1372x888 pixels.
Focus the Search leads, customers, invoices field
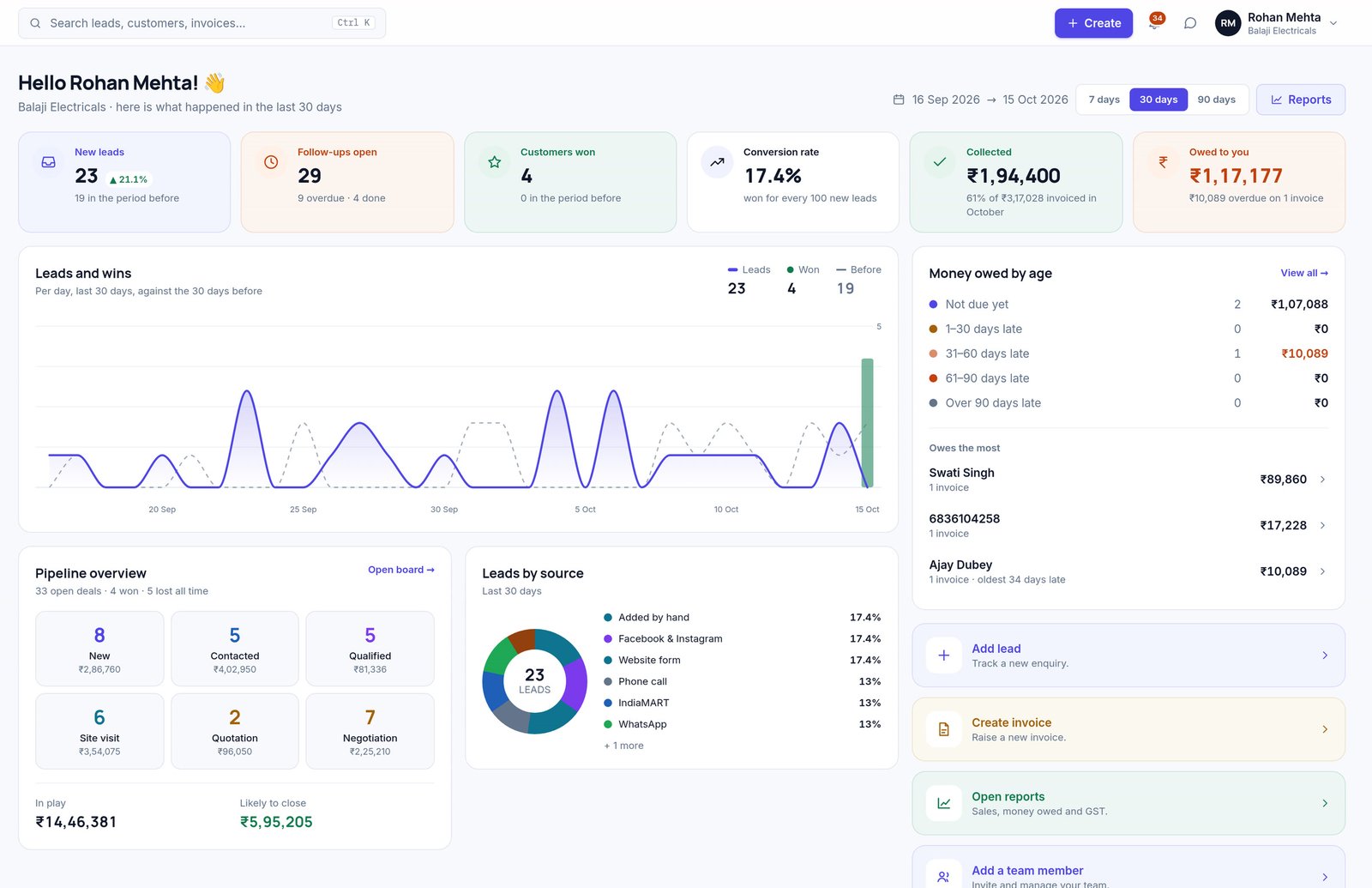tap(202, 23)
